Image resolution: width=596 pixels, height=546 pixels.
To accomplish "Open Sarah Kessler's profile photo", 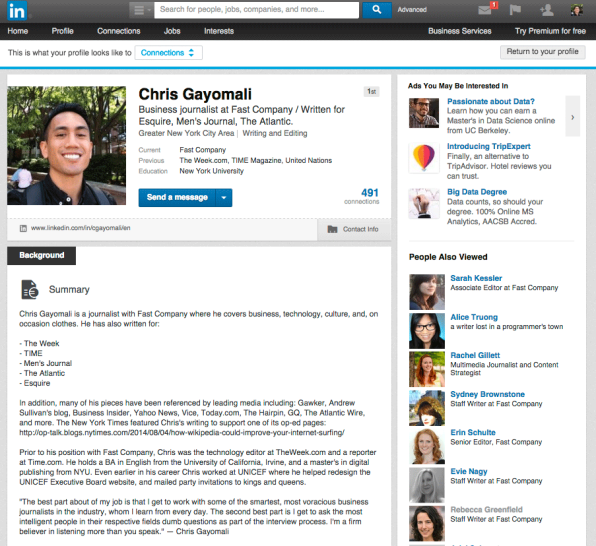I will click(x=427, y=292).
